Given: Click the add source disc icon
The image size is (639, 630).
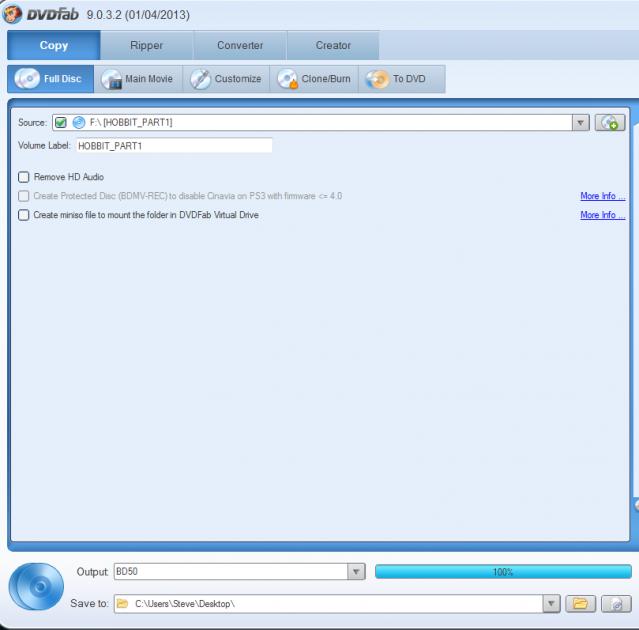Looking at the screenshot, I should pyautogui.click(x=610, y=122).
